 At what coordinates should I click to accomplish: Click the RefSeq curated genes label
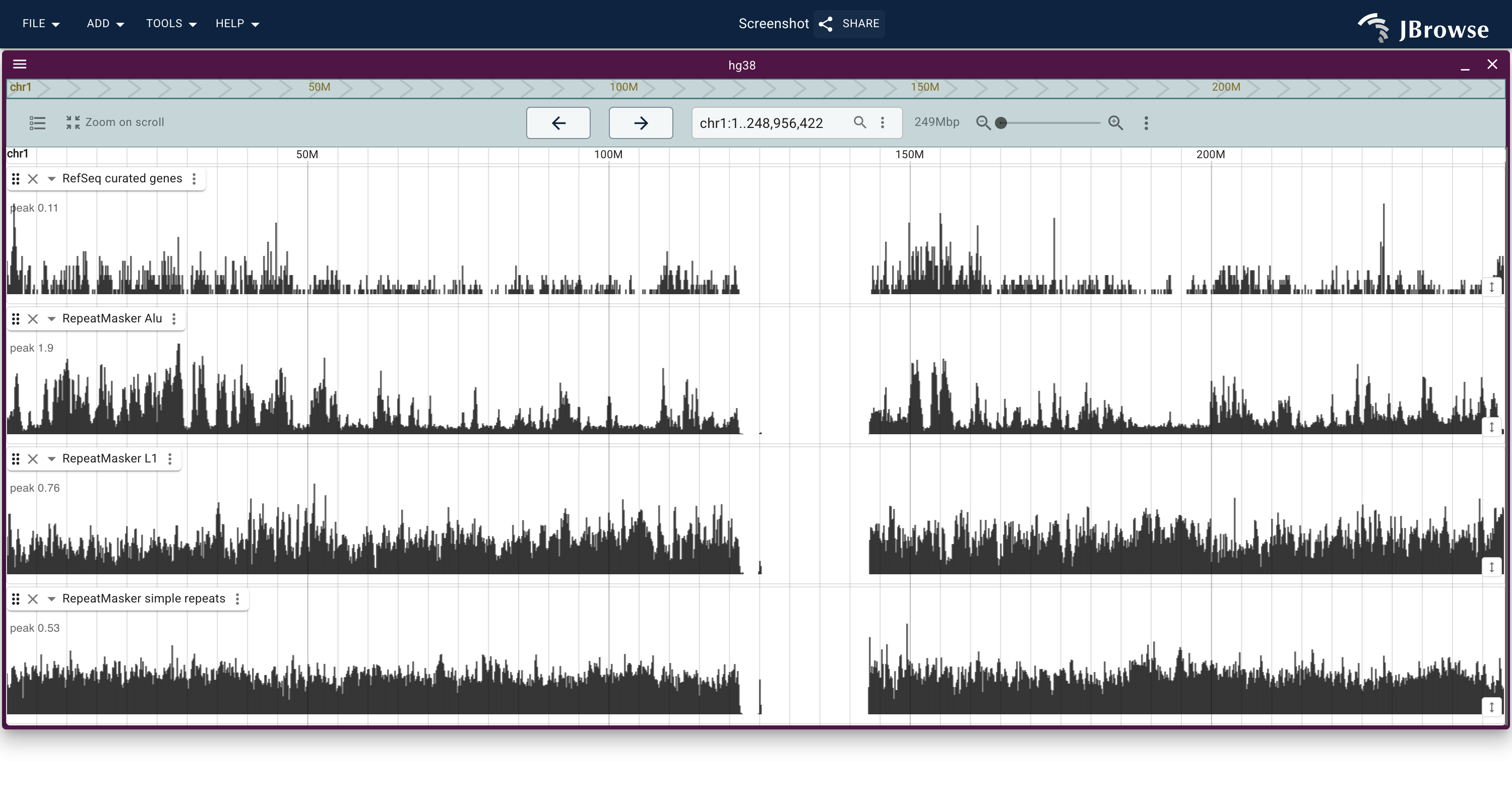pos(122,178)
